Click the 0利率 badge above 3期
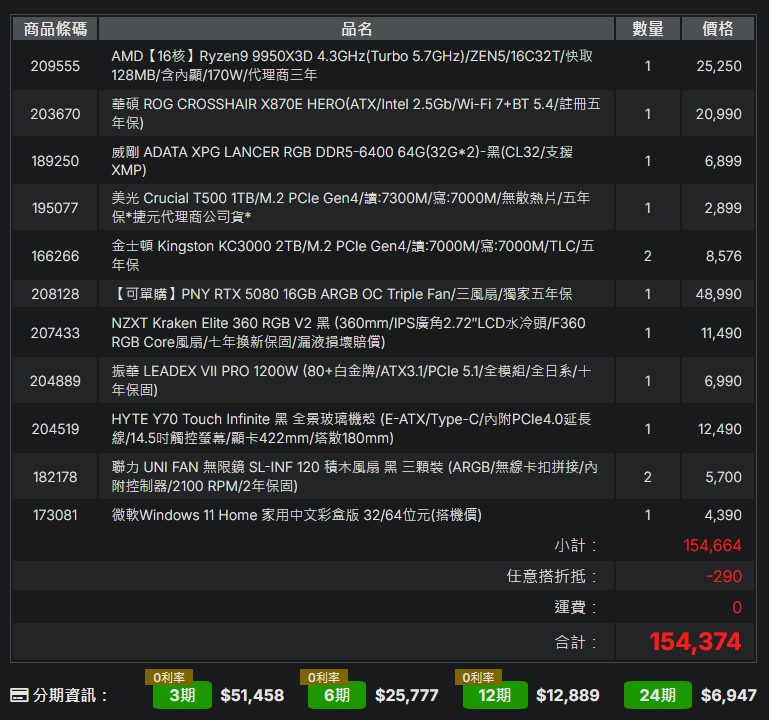The width and height of the screenshot is (769, 720). tap(169, 677)
